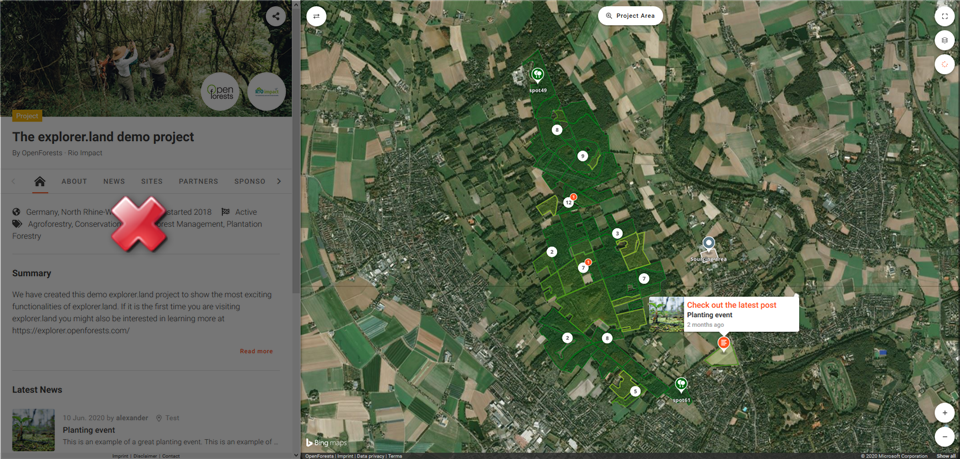The width and height of the screenshot is (960, 459).
Task: Open the map layers selector
Action: [x=945, y=40]
